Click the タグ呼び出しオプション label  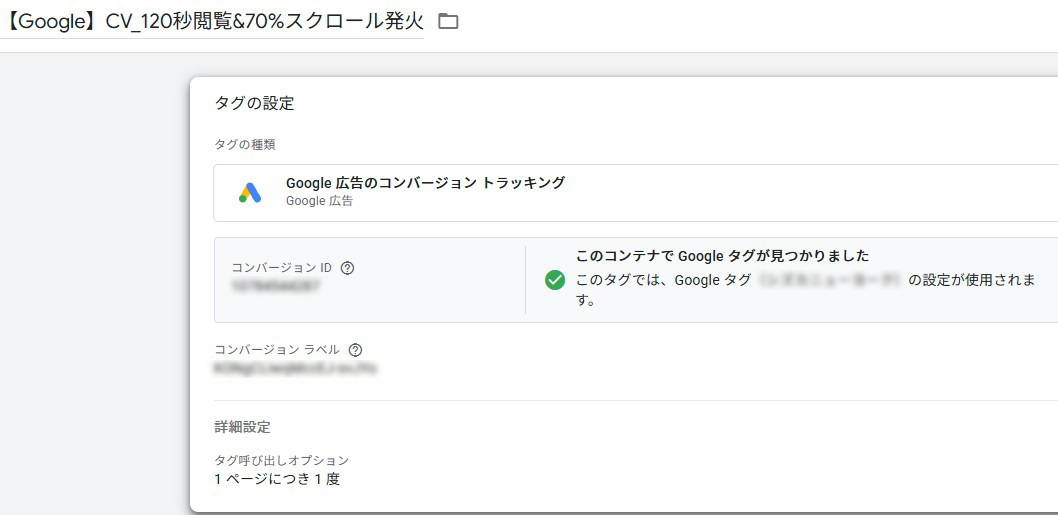(281, 460)
